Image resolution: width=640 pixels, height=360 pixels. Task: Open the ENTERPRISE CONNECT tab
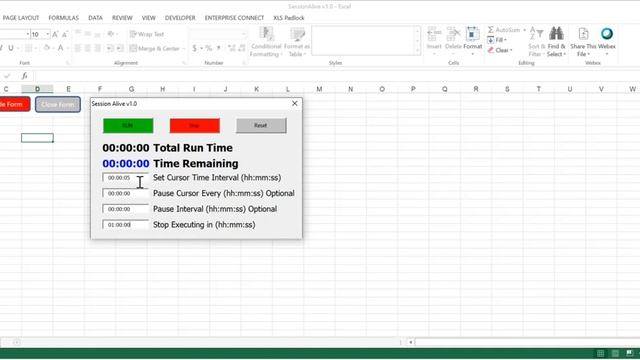pos(234,18)
